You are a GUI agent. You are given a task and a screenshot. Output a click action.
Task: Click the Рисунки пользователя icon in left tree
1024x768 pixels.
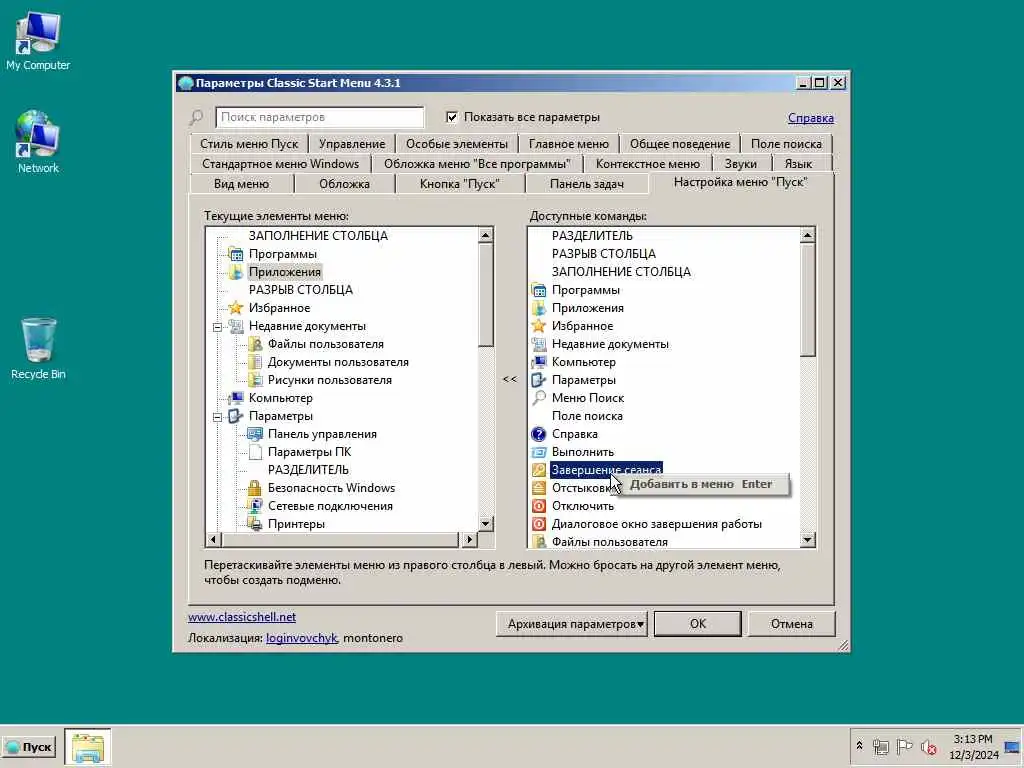(255, 380)
